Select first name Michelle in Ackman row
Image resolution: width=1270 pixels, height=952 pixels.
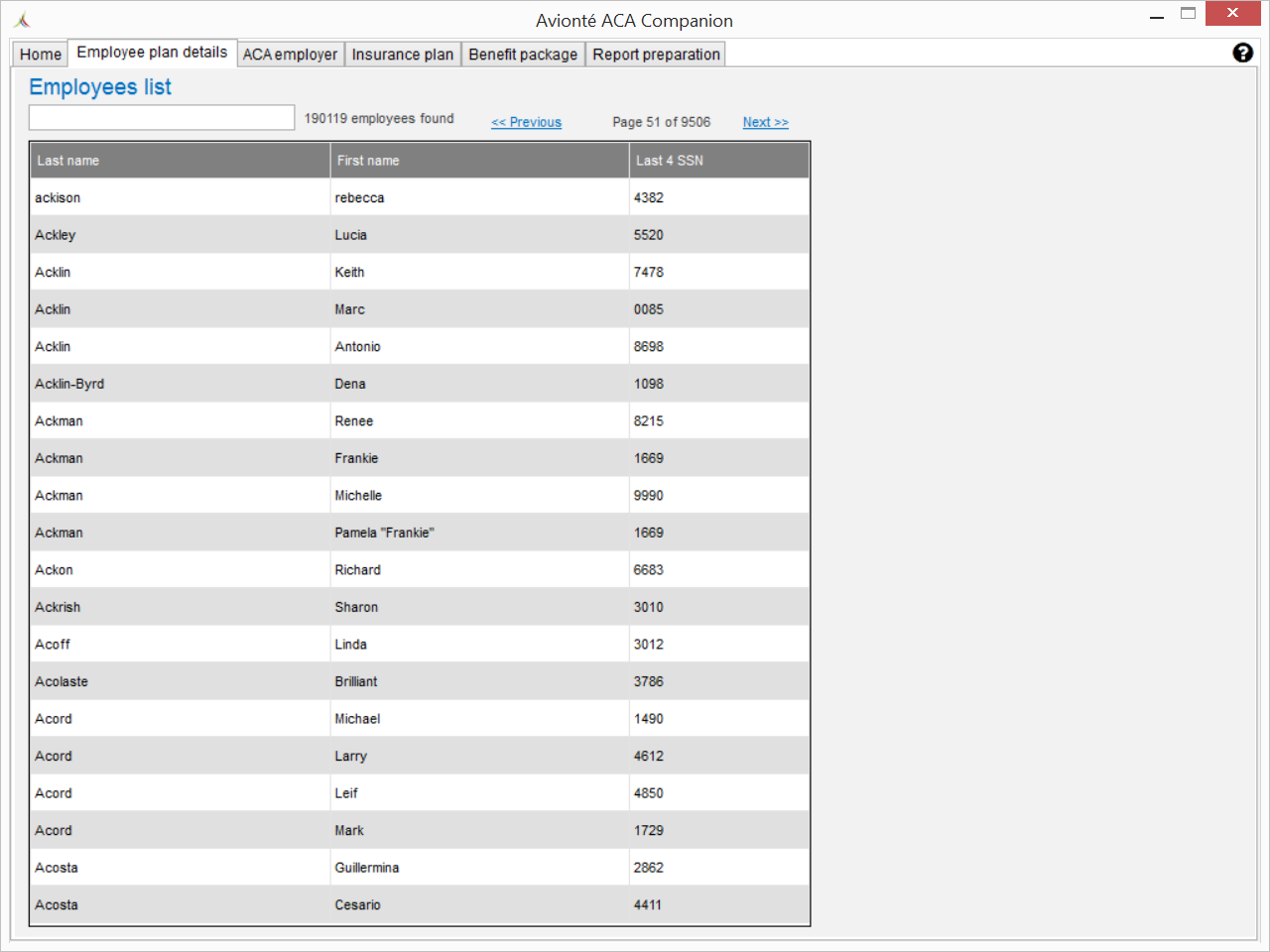[358, 496]
